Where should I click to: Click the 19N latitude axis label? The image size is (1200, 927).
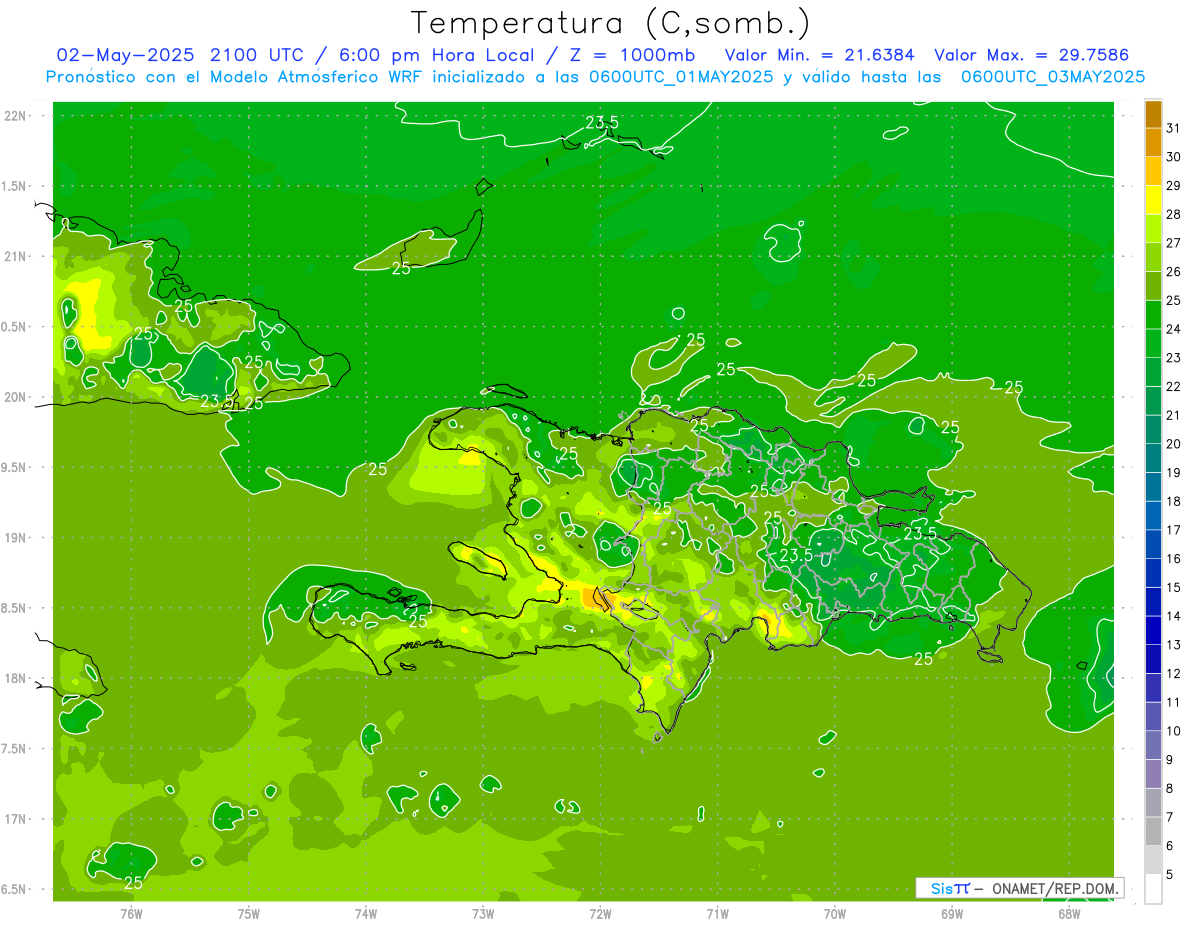(14, 538)
